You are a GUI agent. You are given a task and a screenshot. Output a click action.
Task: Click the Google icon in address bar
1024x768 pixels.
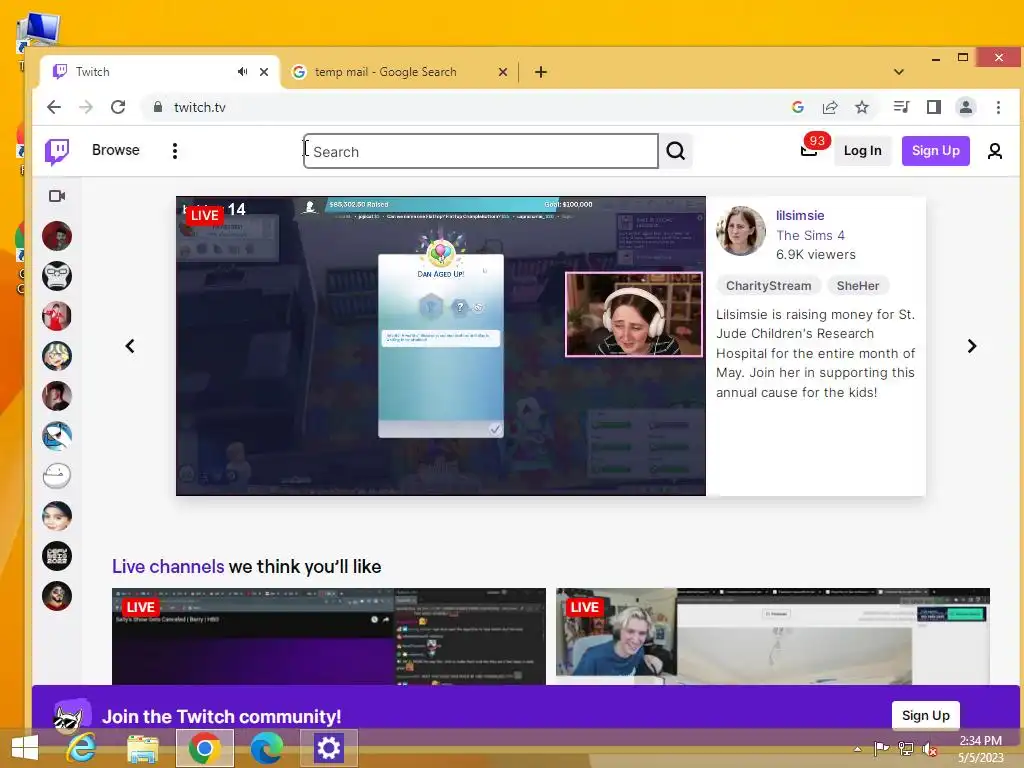click(x=797, y=107)
